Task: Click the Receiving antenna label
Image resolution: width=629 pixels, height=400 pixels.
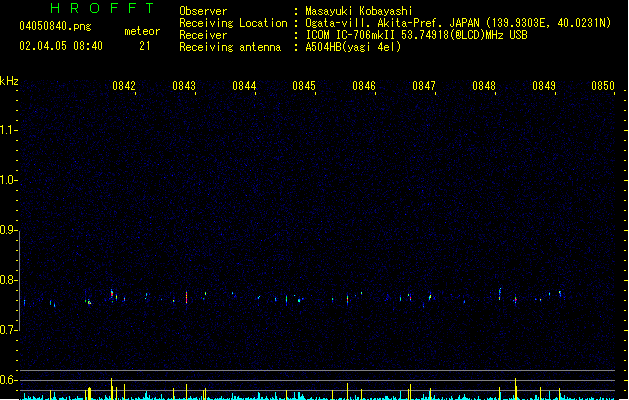Action: [230, 47]
